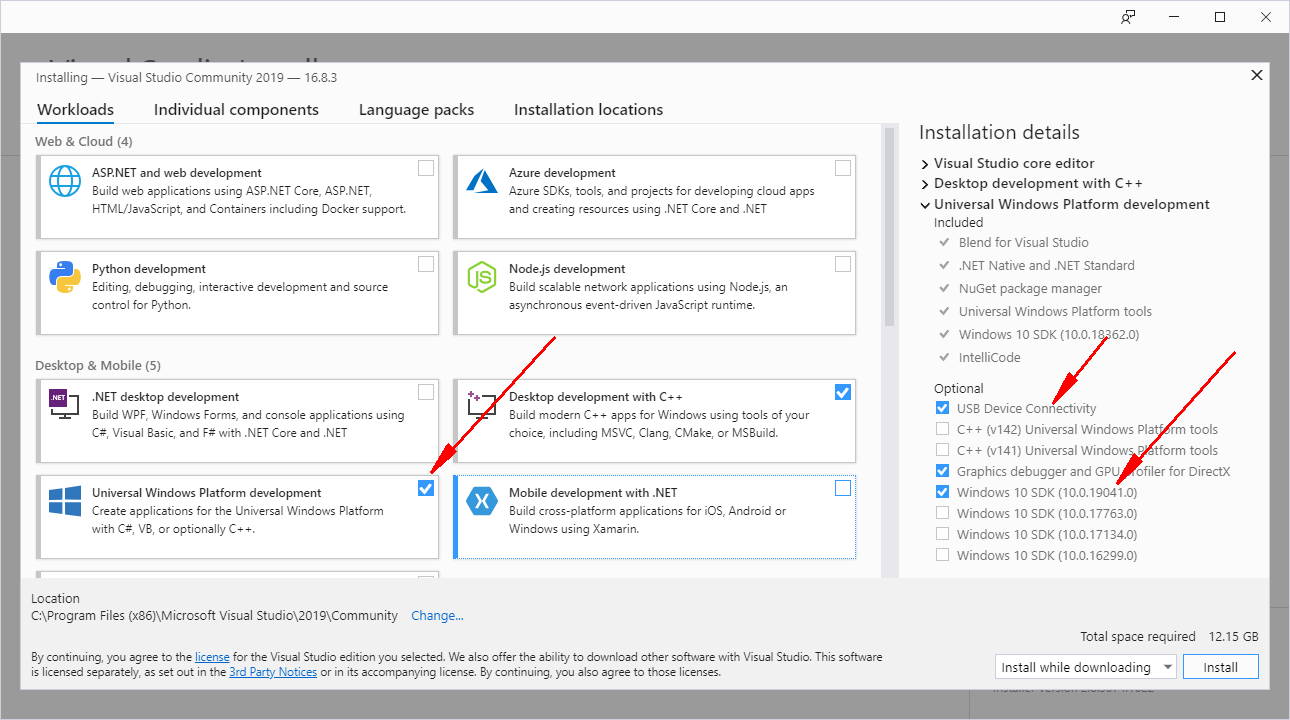Click the Blend for Visual Studio item
The width and height of the screenshot is (1290, 720).
(x=1024, y=242)
